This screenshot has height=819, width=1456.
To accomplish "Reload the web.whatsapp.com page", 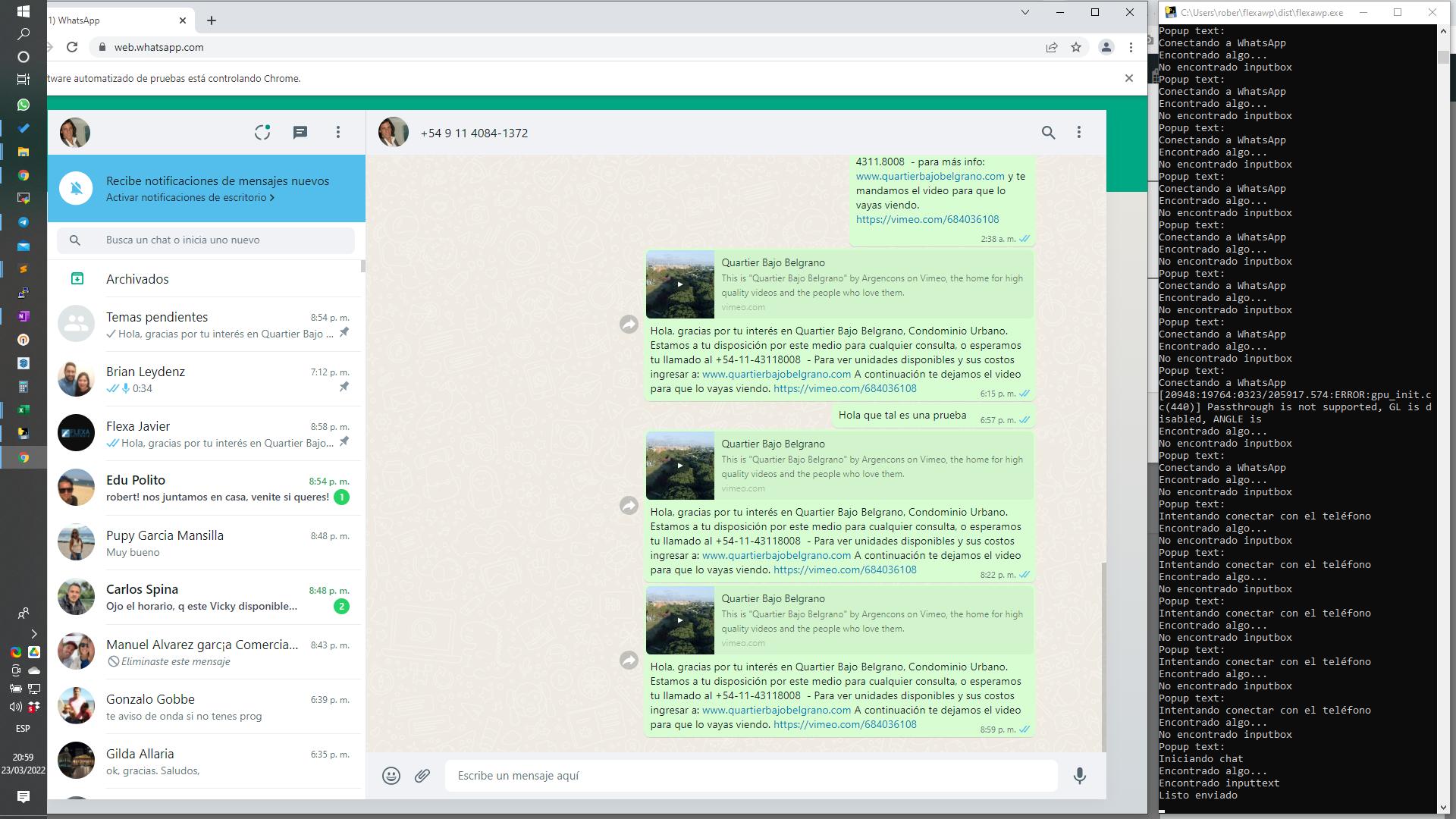I will (72, 47).
